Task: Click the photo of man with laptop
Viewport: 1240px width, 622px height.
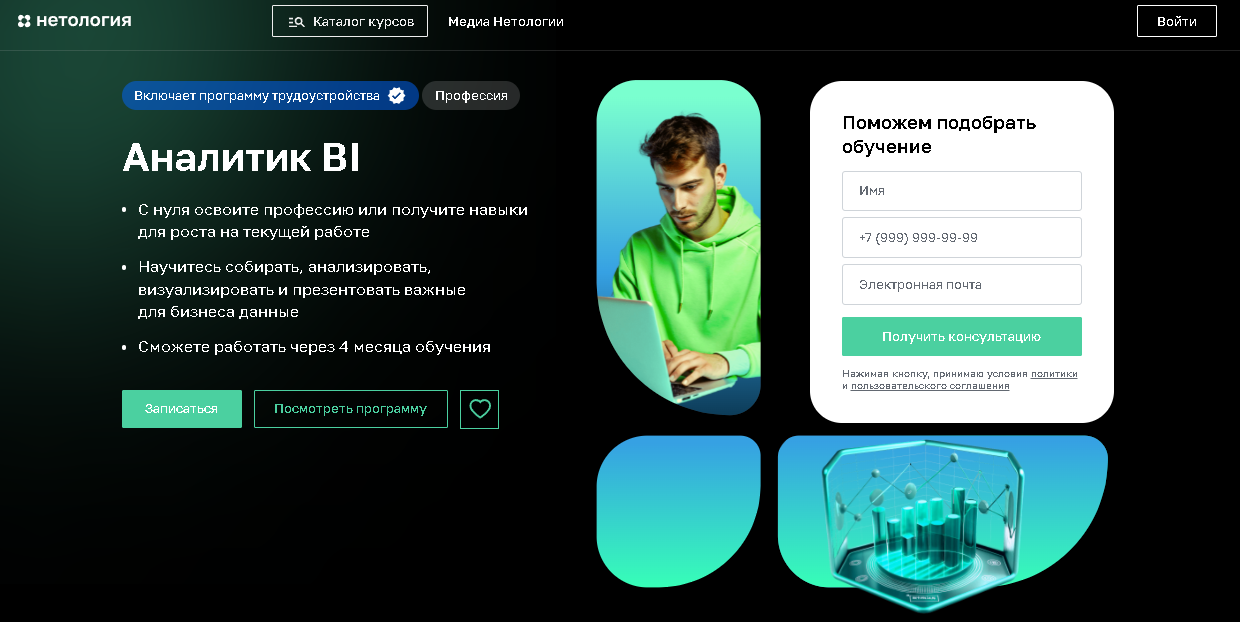Action: (679, 248)
